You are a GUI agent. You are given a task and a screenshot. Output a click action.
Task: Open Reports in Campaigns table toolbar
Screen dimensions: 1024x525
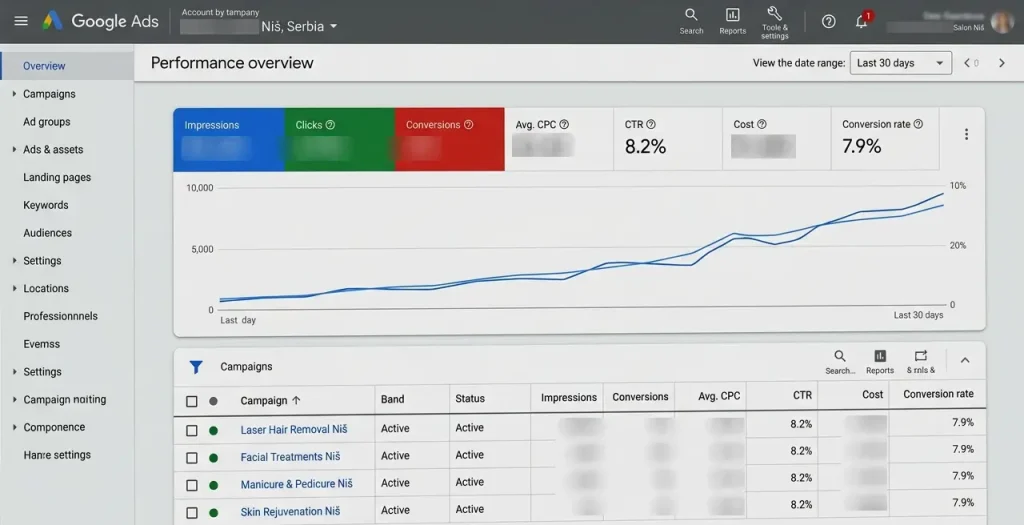click(x=880, y=362)
